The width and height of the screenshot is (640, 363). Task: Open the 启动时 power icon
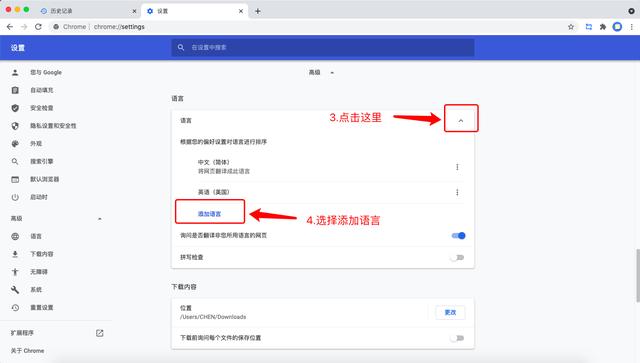(15, 197)
